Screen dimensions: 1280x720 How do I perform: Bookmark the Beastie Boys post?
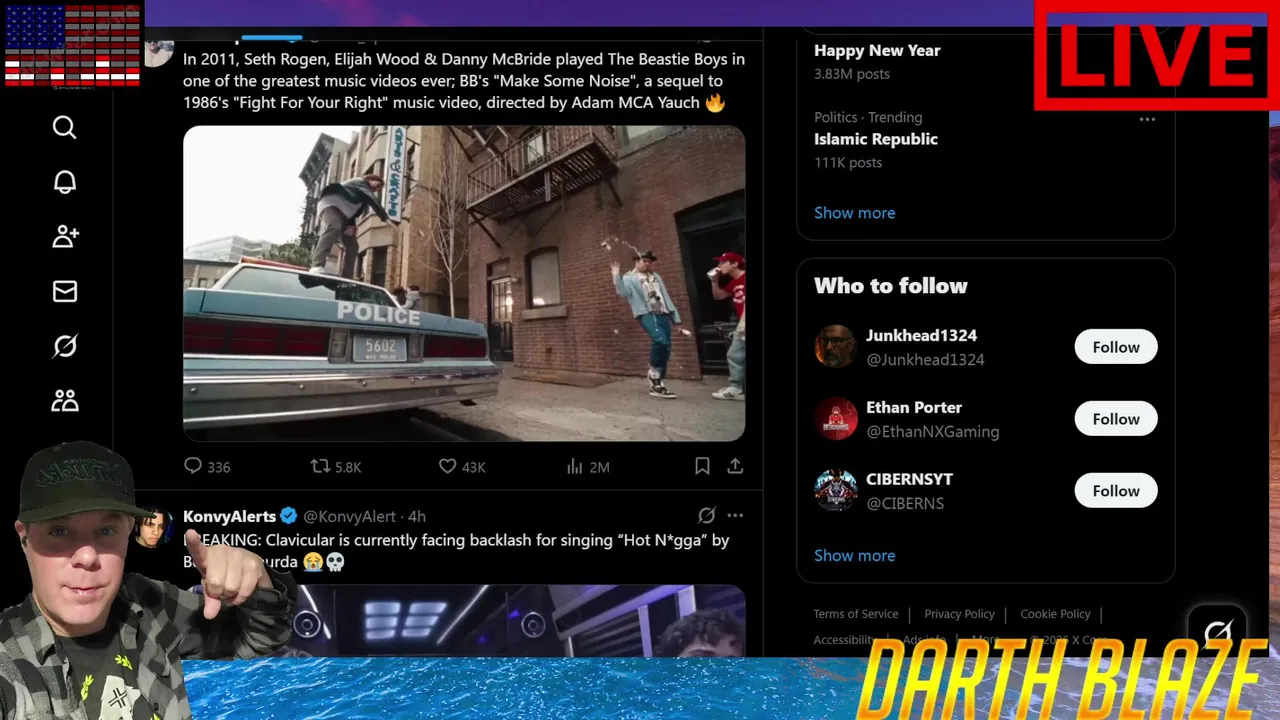702,466
